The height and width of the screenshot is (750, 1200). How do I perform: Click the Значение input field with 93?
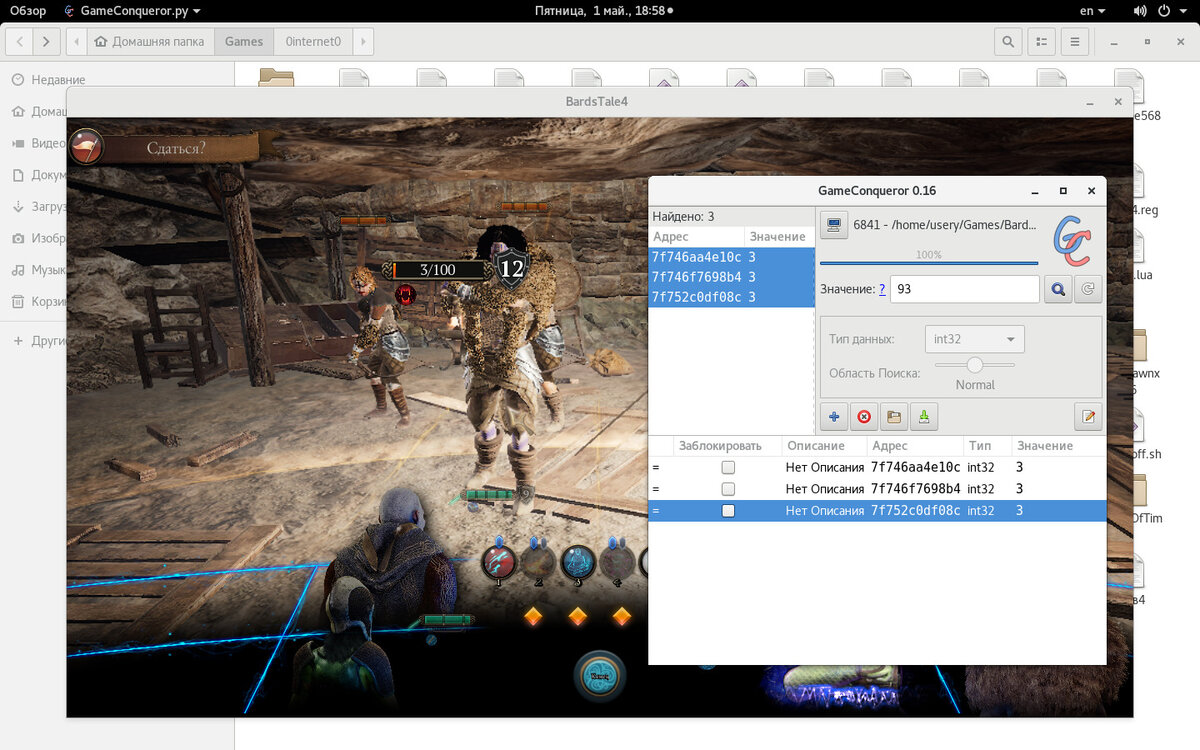click(x=965, y=289)
